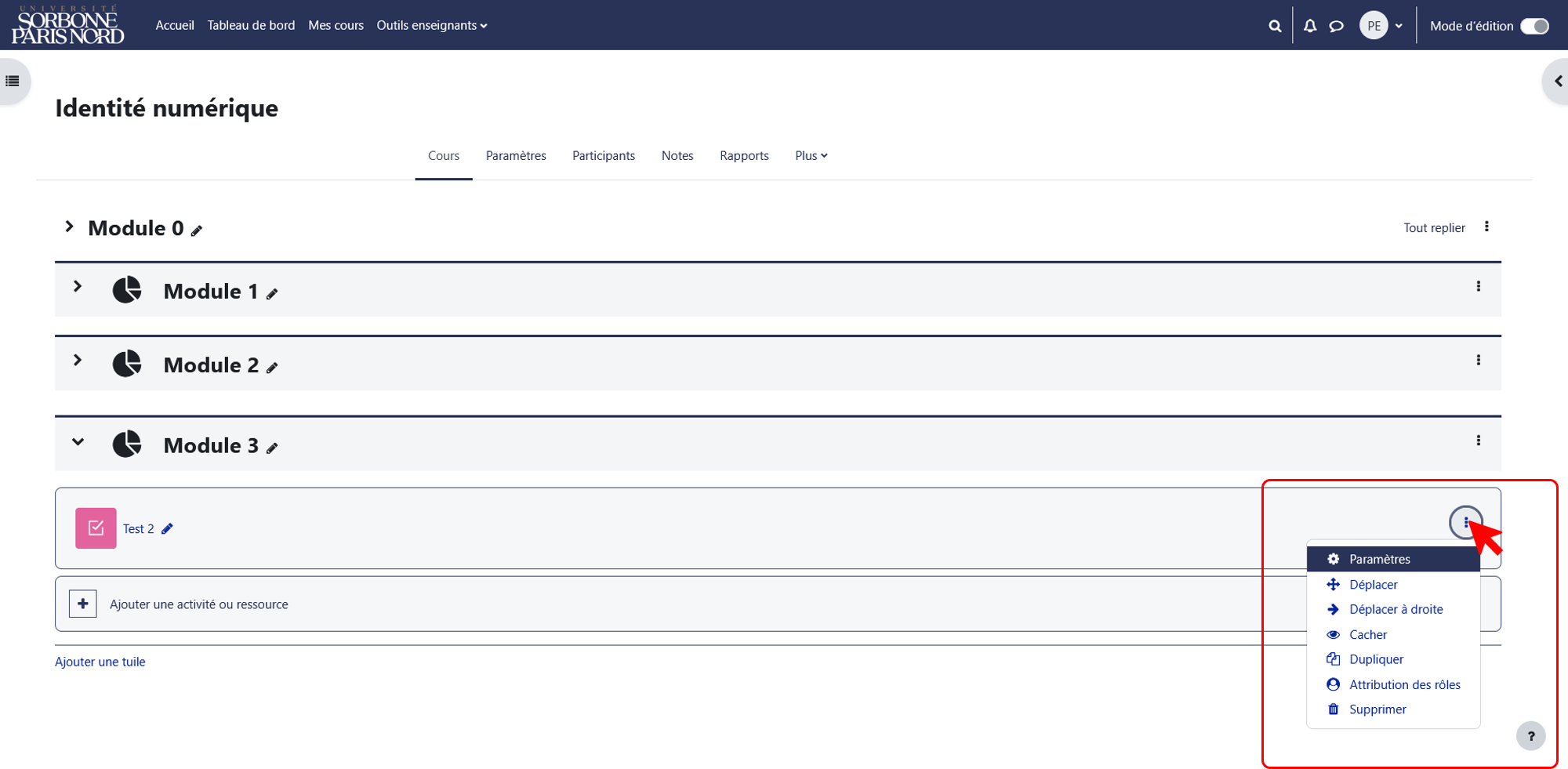Collapse Module 3 section chevron
1568x769 pixels.
pyautogui.click(x=78, y=442)
